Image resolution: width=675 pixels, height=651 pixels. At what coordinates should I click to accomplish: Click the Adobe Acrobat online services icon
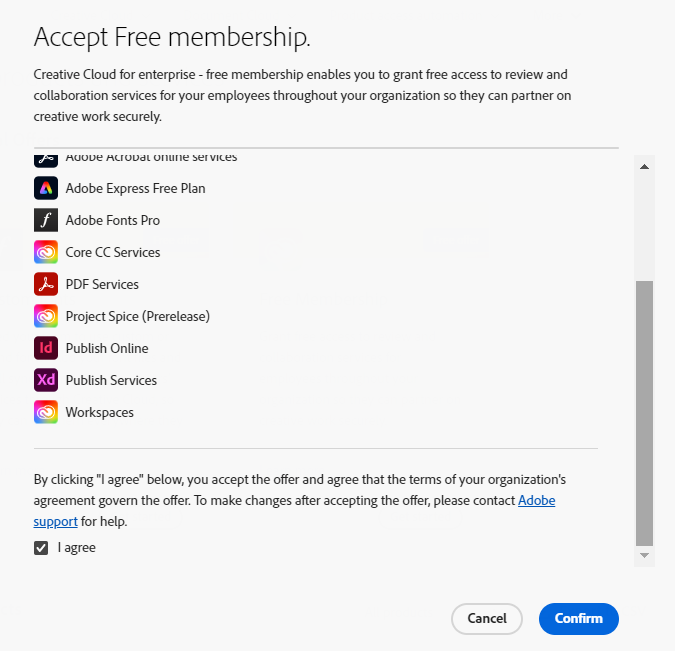tap(46, 158)
